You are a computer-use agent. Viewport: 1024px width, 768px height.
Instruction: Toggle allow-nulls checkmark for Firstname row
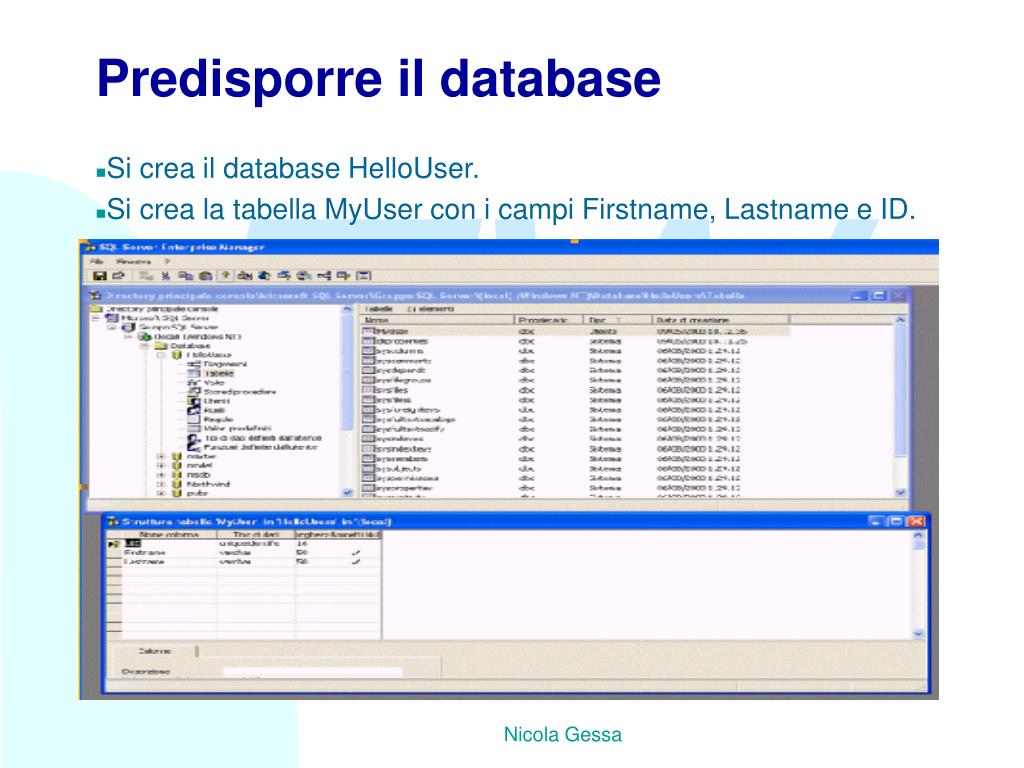356,552
